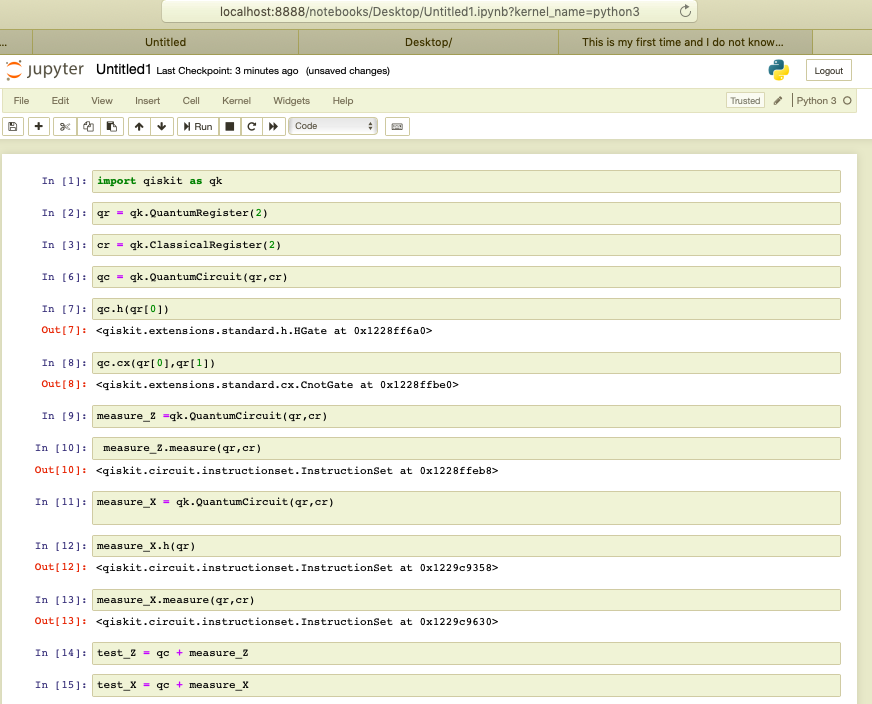This screenshot has height=704, width=872.
Task: Click the 'In [1]:' prompt label
Action: pos(65,181)
